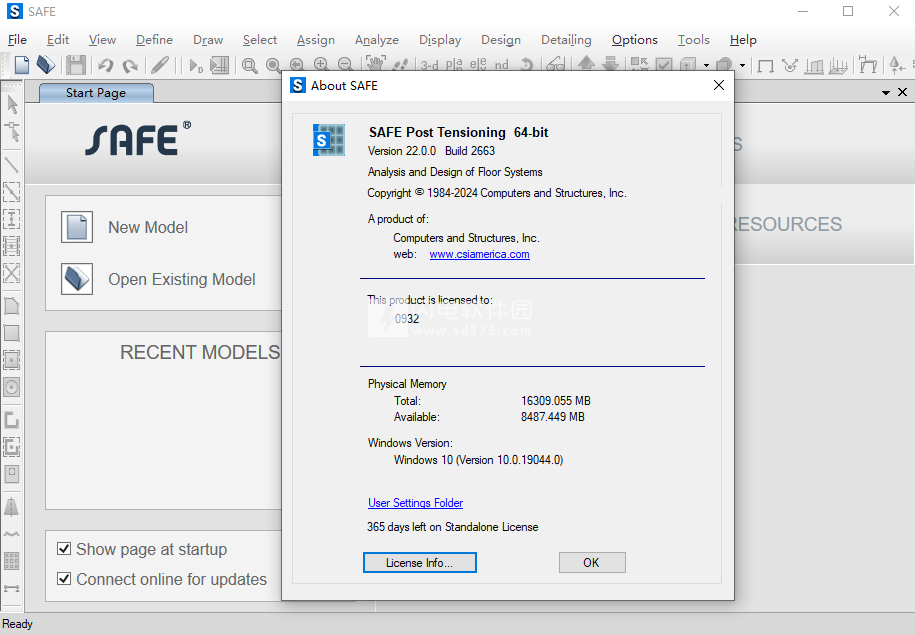Toggle Show page at startup checkbox
Screen dimensions: 915x635
point(64,549)
